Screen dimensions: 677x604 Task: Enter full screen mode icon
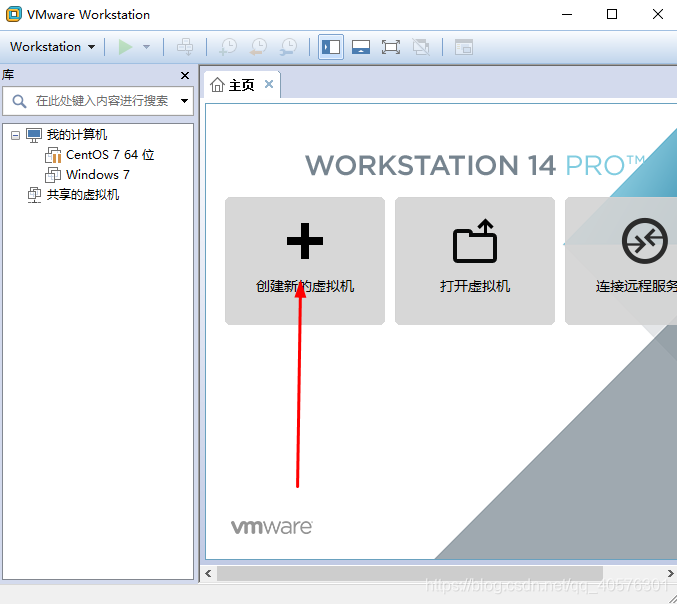[x=390, y=47]
